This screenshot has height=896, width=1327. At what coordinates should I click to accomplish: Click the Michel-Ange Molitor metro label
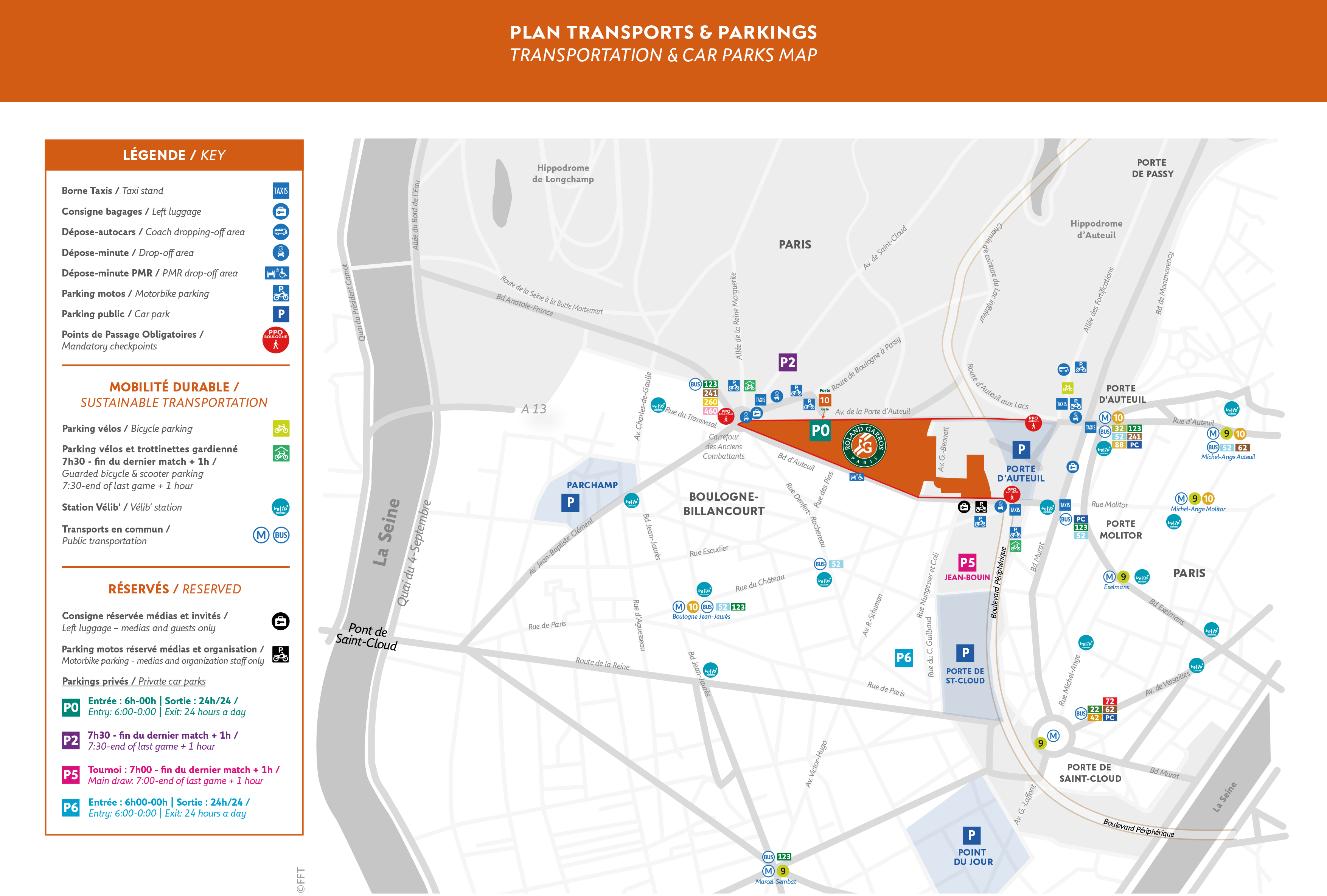click(1197, 509)
